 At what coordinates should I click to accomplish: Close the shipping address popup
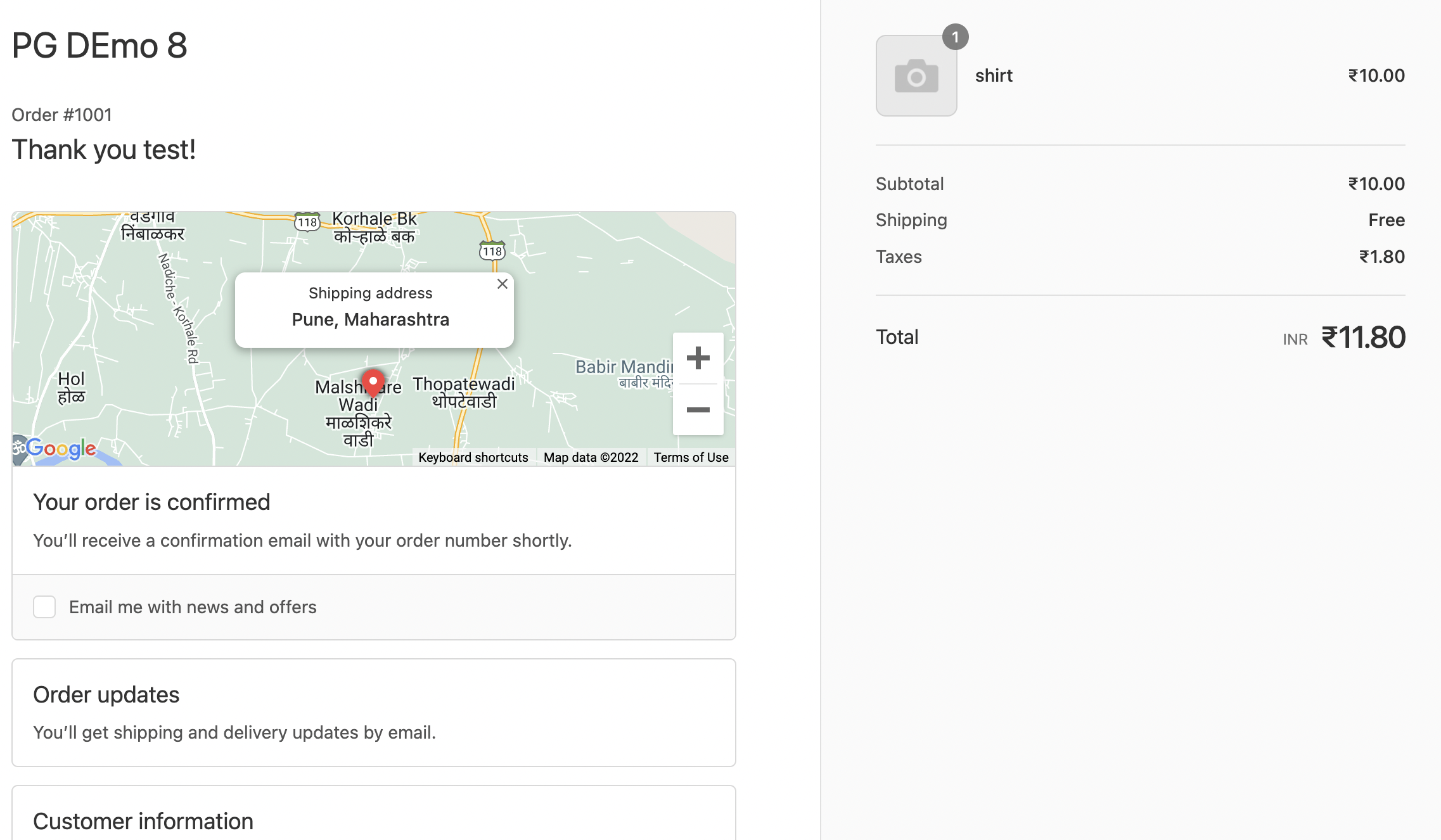pyautogui.click(x=503, y=284)
